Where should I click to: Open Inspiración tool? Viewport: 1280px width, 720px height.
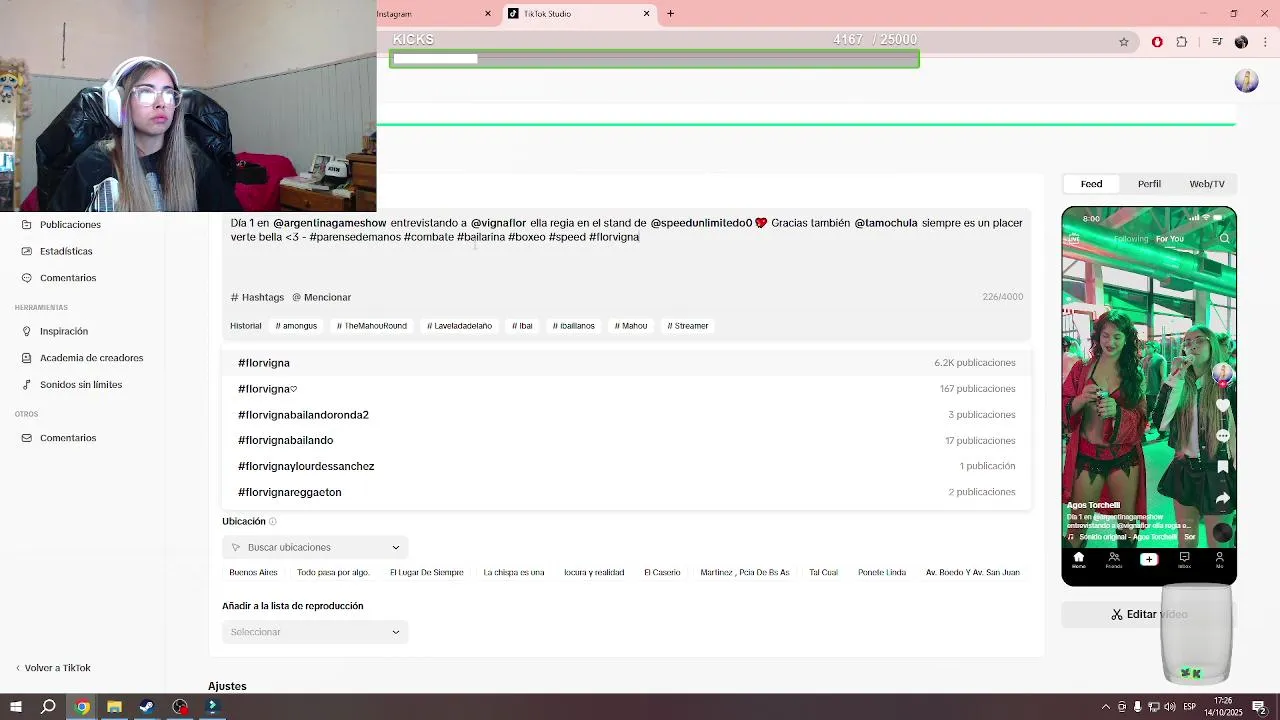click(56, 331)
